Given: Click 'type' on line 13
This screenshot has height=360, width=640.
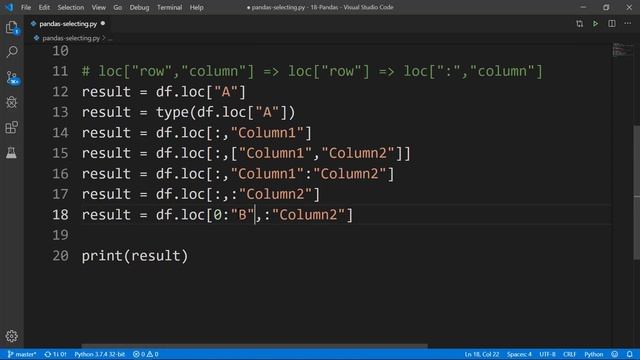Looking at the screenshot, I should [x=172, y=112].
